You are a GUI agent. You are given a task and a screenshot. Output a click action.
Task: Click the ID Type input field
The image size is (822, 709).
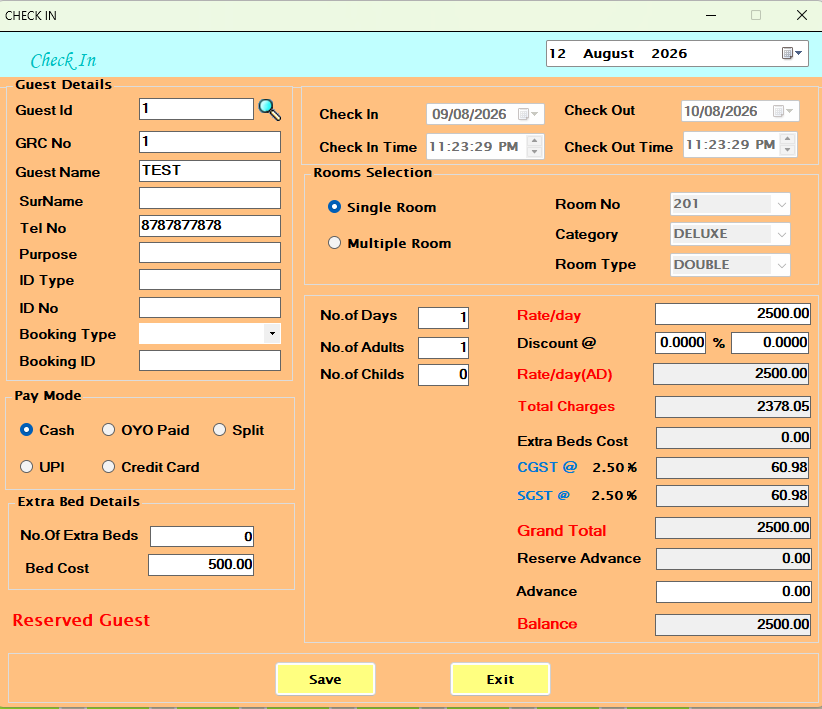point(210,280)
